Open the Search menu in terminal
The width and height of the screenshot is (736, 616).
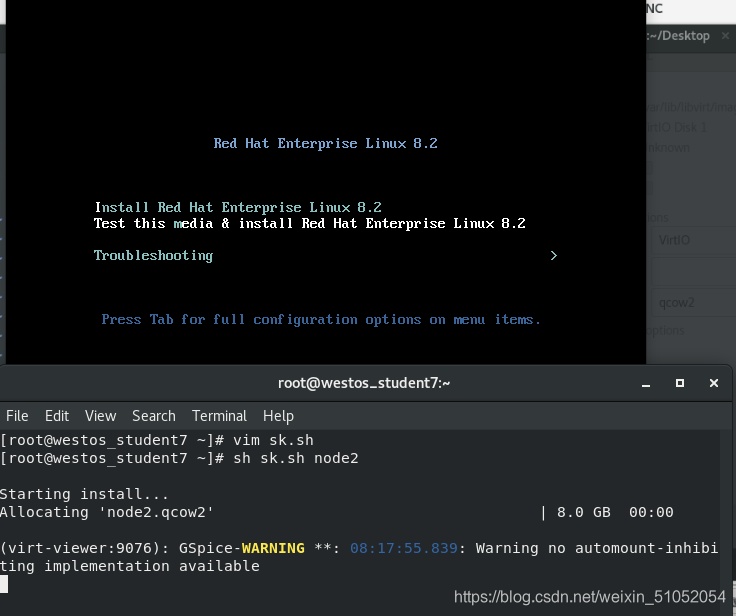(153, 416)
